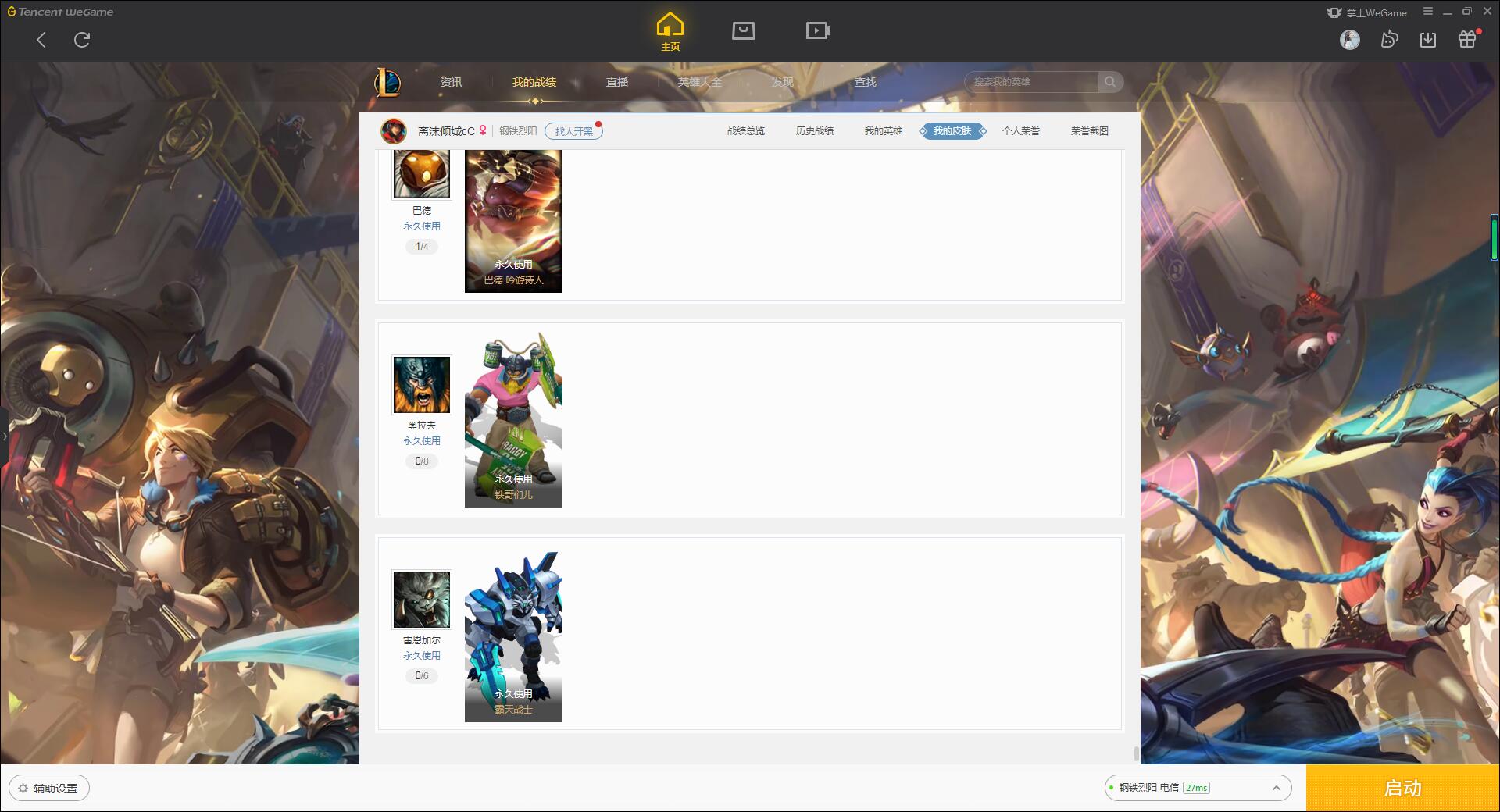
Task: Expand the left side panel arrow
Action: [4, 436]
